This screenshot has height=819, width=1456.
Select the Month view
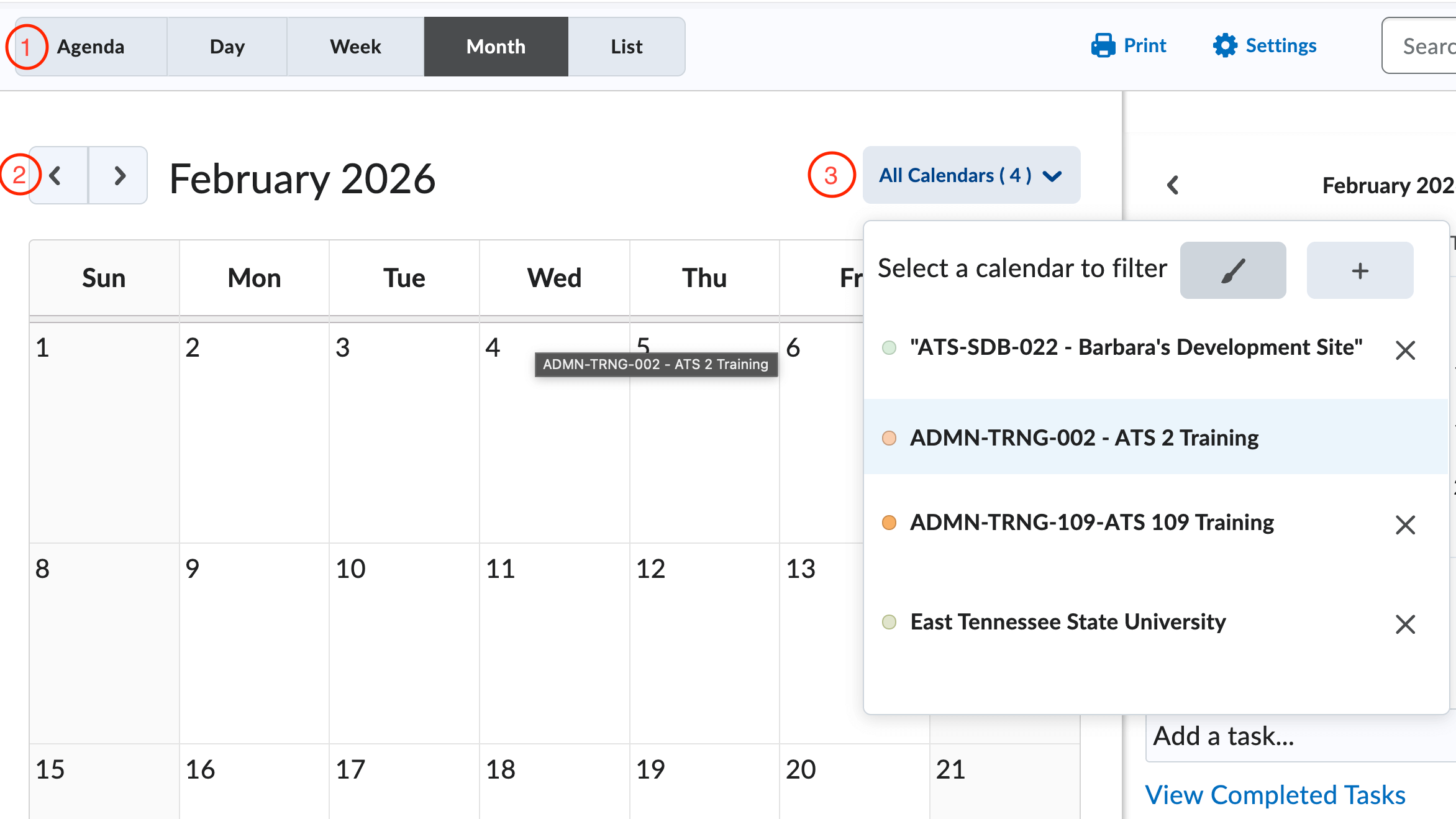[496, 46]
